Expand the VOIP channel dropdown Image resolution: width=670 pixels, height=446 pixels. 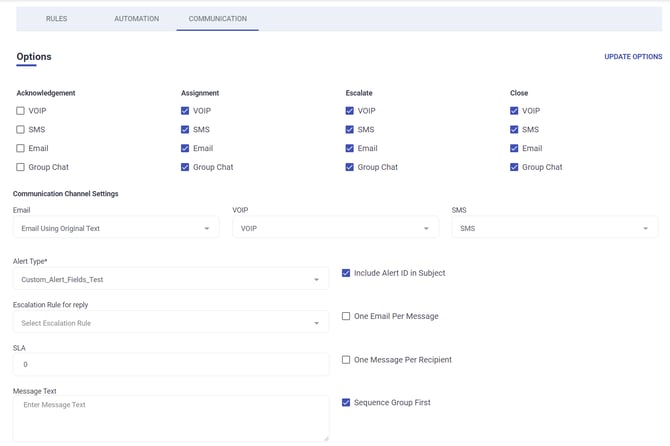[335, 228]
